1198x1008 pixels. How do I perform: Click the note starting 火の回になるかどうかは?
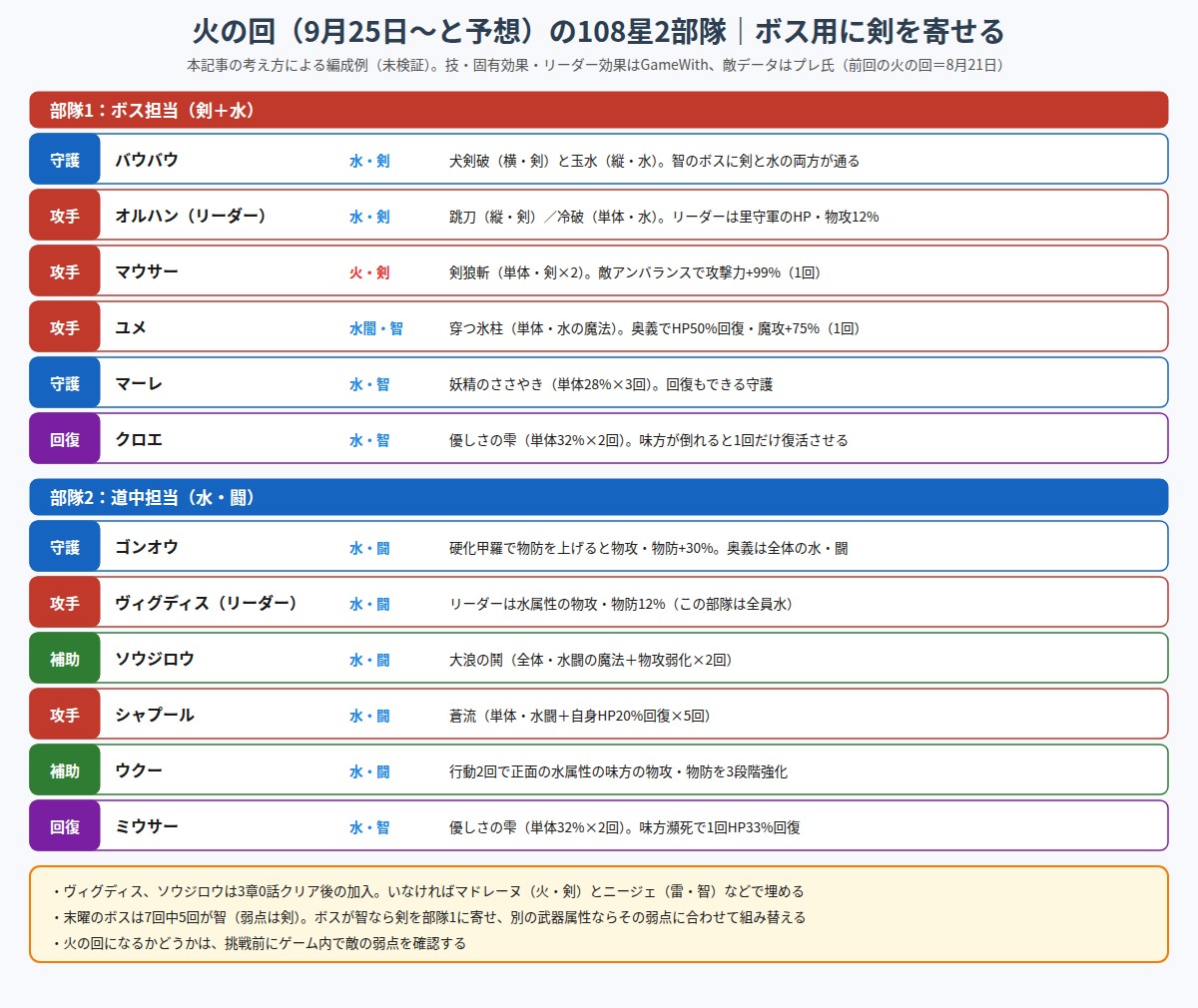coord(258,943)
